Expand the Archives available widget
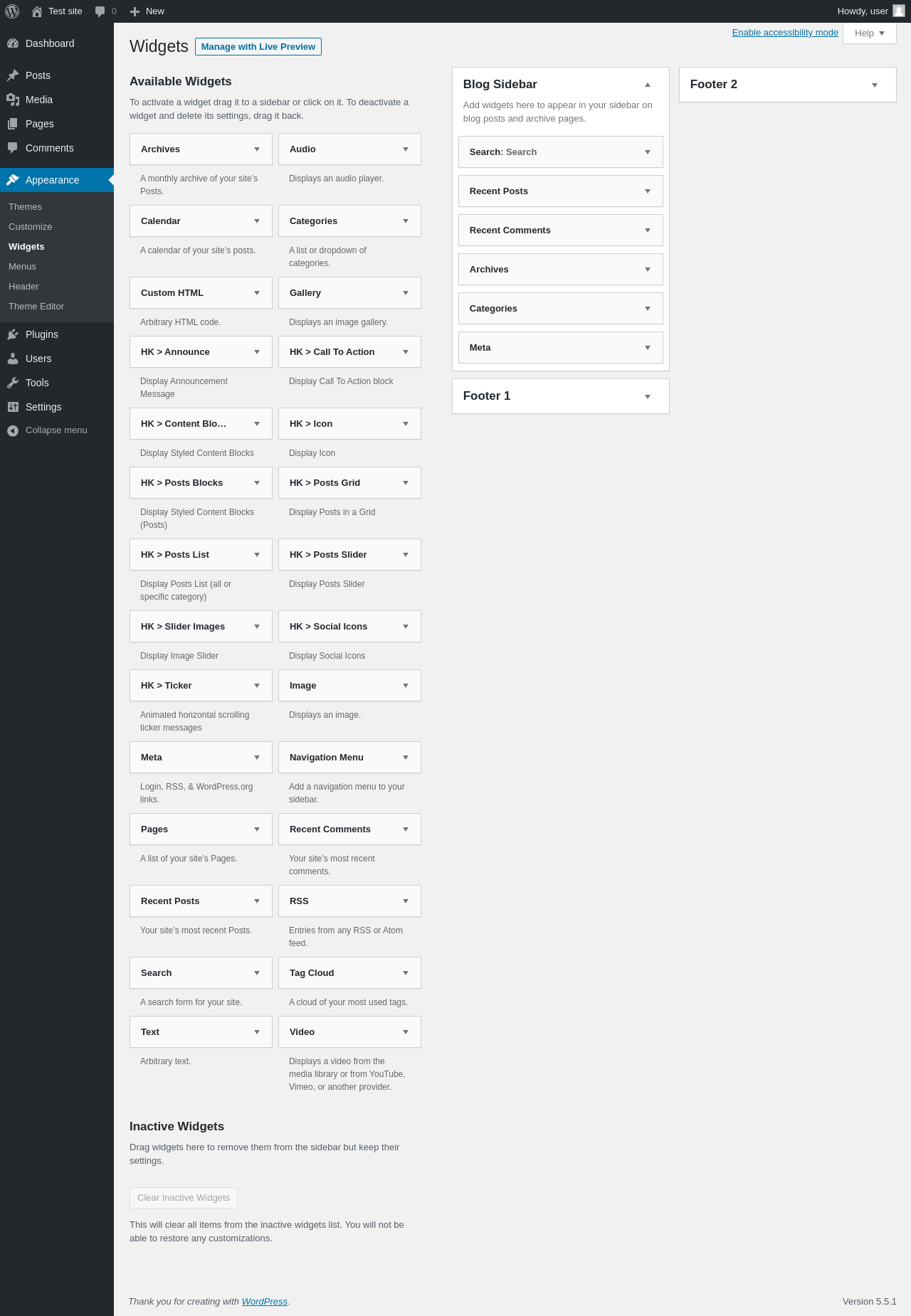The height and width of the screenshot is (1316, 911). coord(257,149)
